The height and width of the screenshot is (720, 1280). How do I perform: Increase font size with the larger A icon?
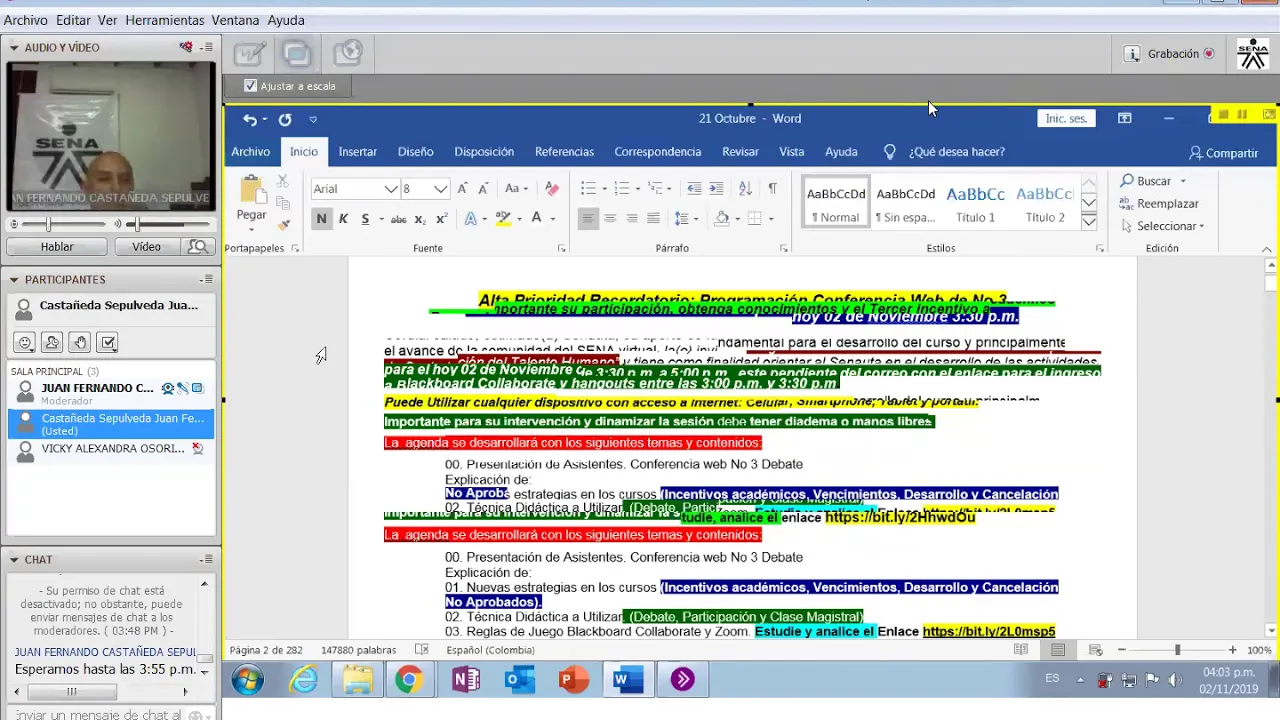[462, 189]
